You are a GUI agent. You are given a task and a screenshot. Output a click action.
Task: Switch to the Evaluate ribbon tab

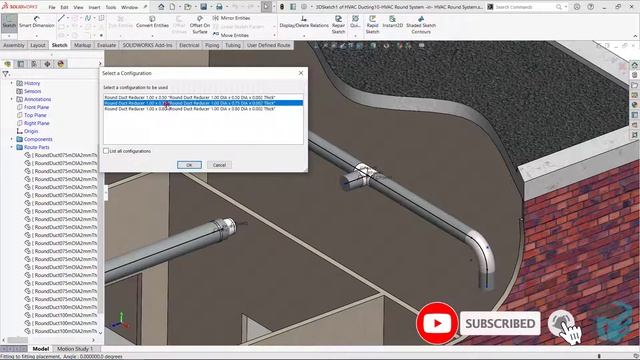click(x=106, y=45)
